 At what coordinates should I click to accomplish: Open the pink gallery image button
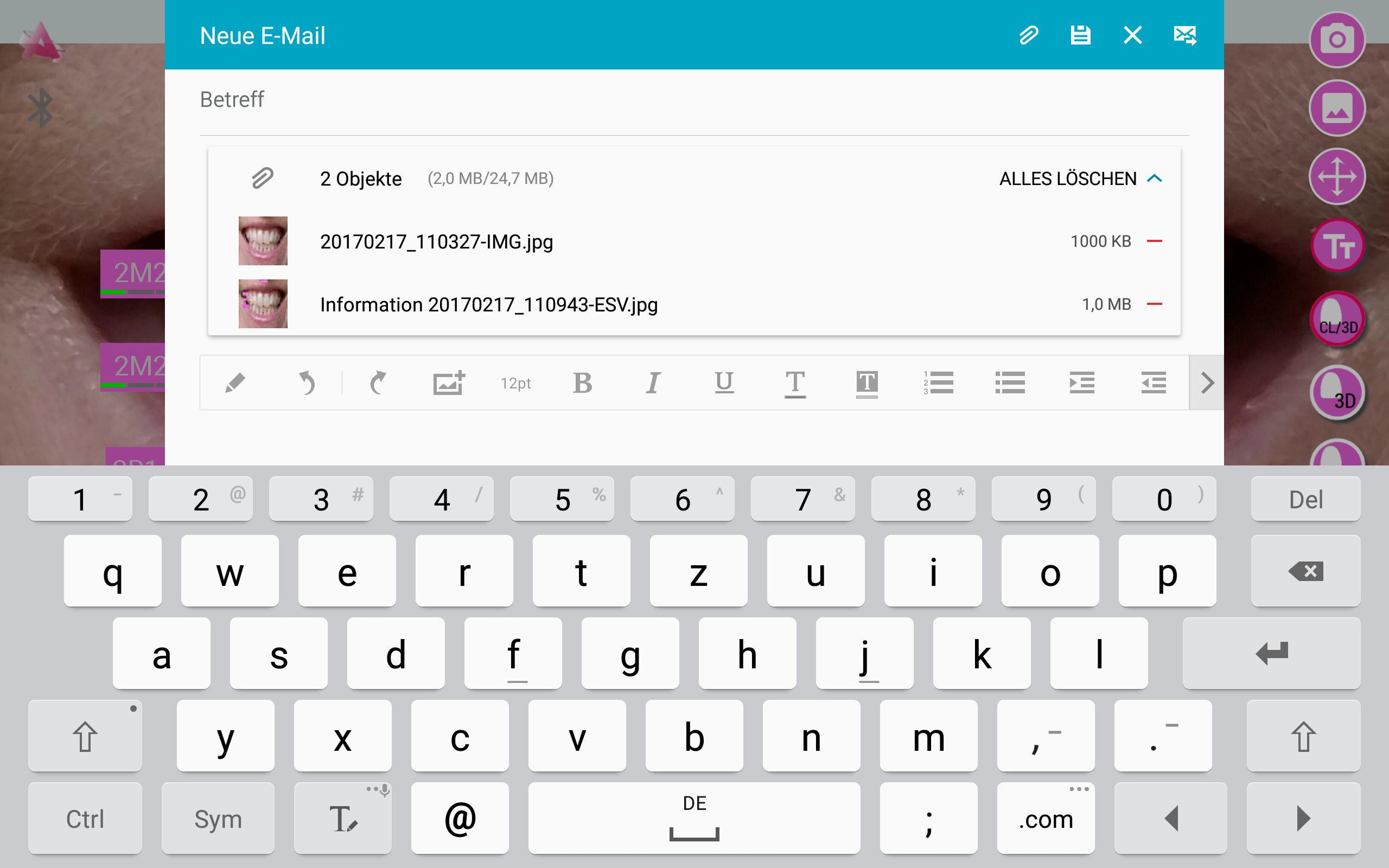pos(1337,108)
